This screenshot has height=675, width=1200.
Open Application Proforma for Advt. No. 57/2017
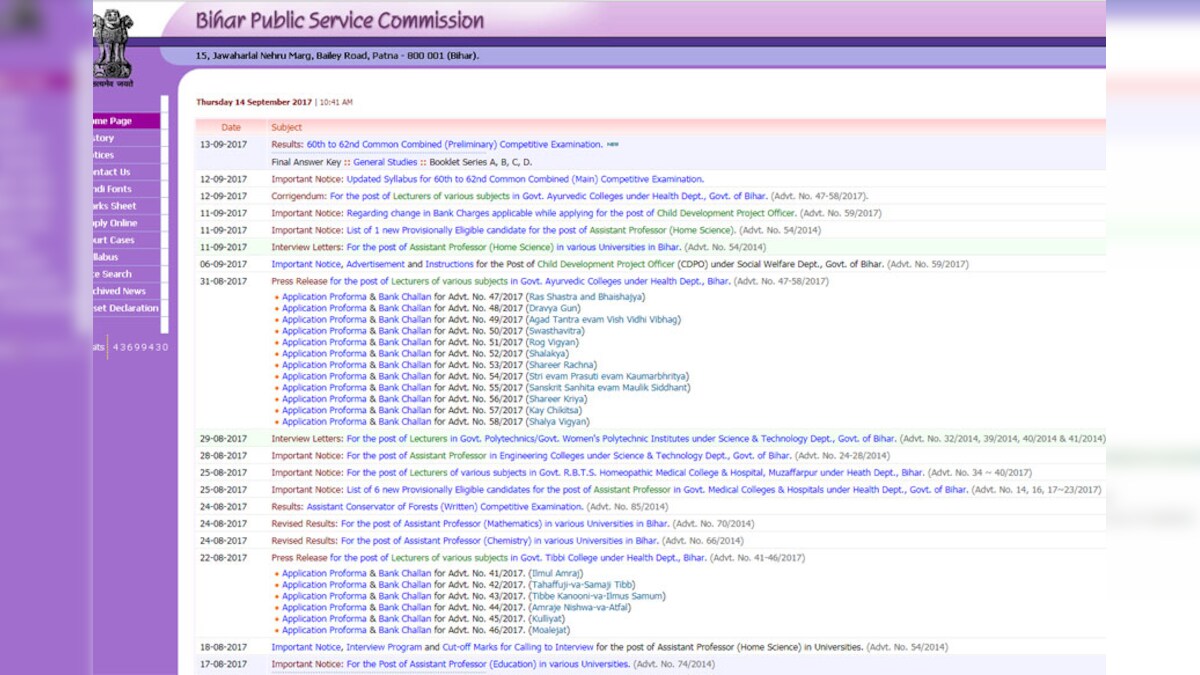324,411
